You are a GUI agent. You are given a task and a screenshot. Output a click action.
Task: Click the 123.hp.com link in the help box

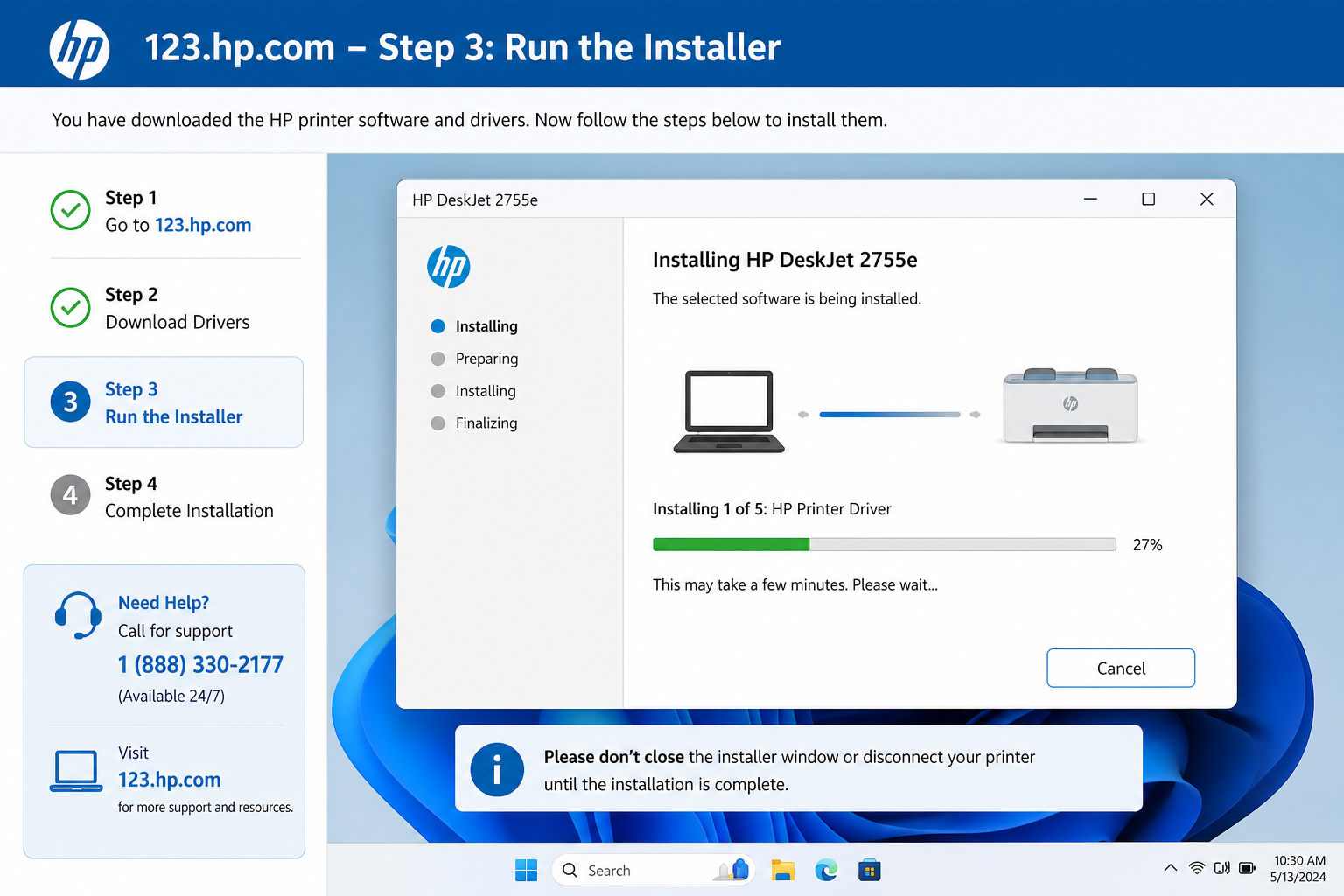pos(170,780)
